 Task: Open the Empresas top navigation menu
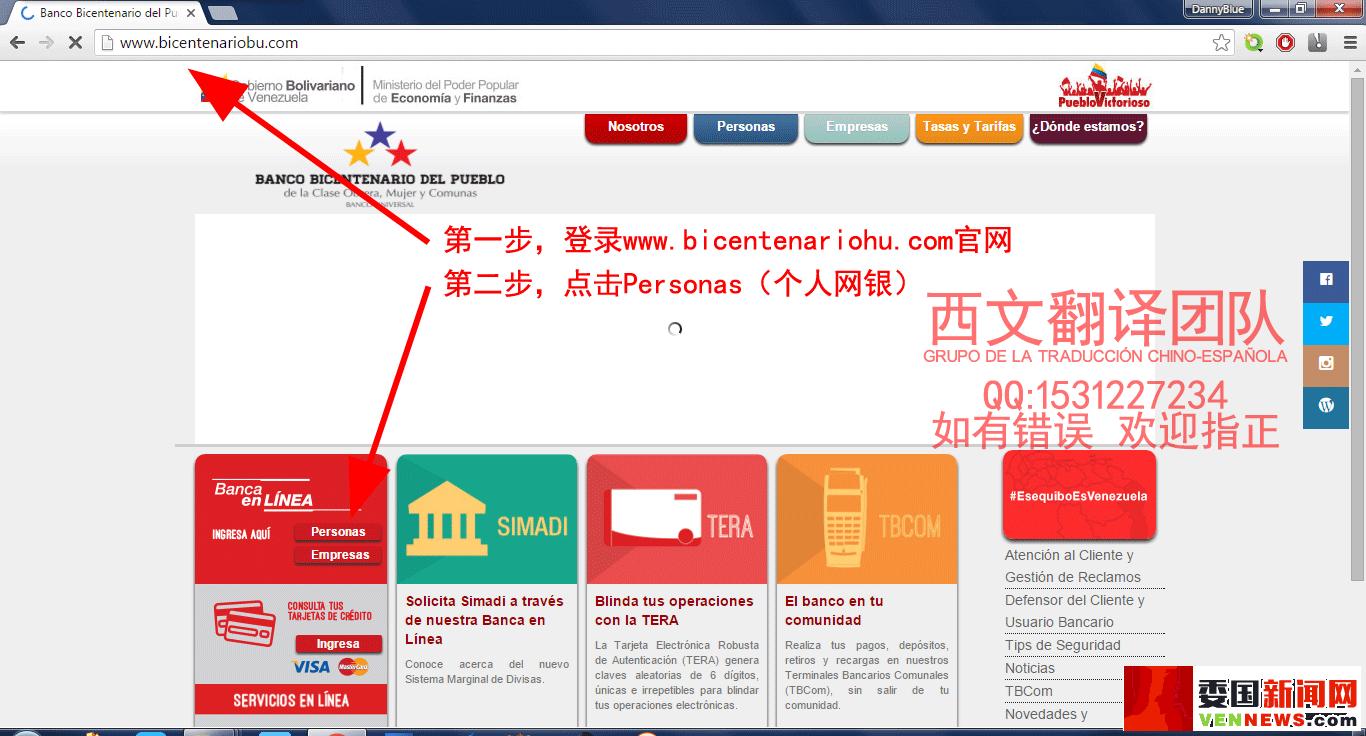[857, 127]
